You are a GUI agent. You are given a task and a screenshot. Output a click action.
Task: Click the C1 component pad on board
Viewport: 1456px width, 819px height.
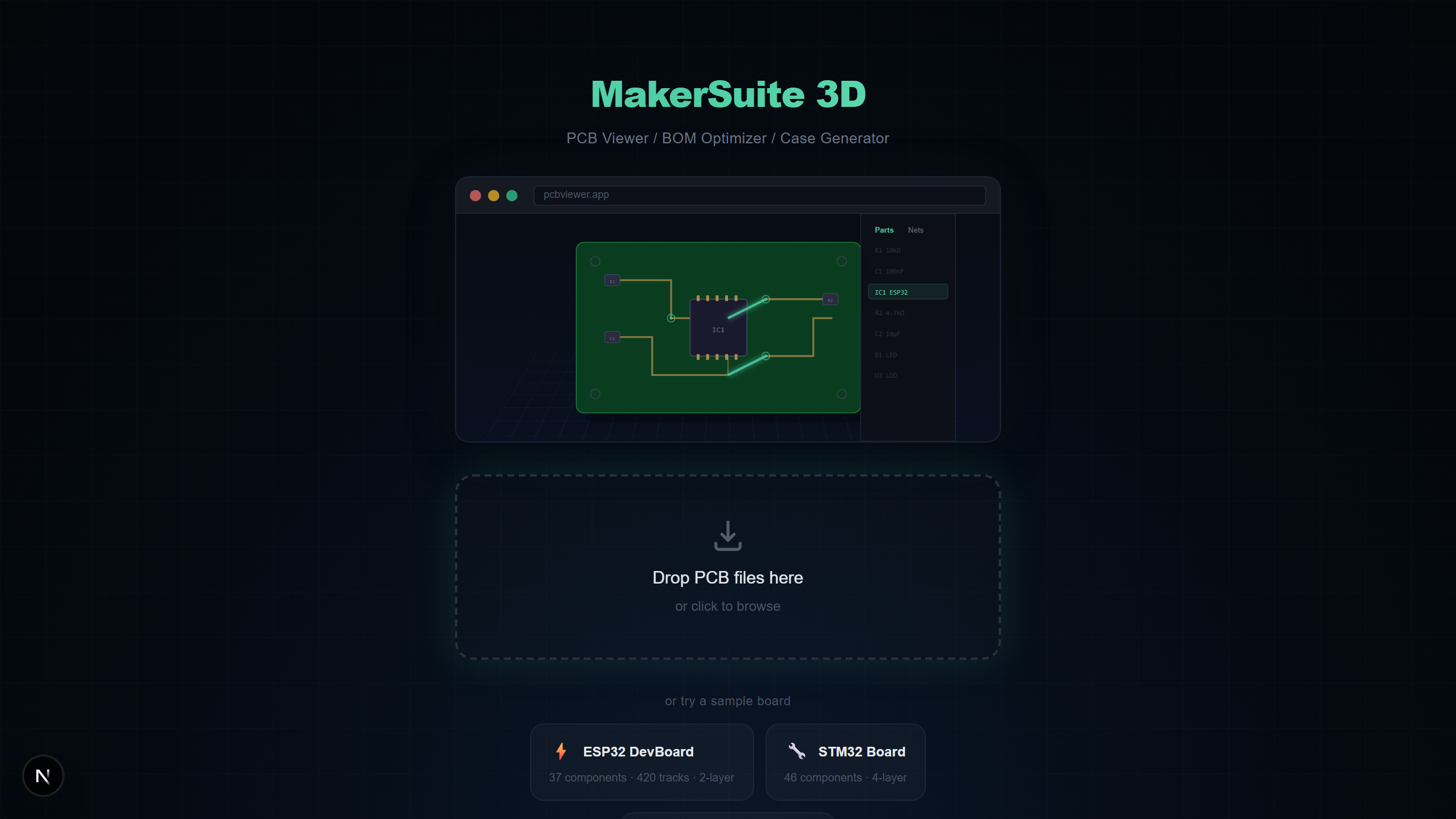coord(612,338)
